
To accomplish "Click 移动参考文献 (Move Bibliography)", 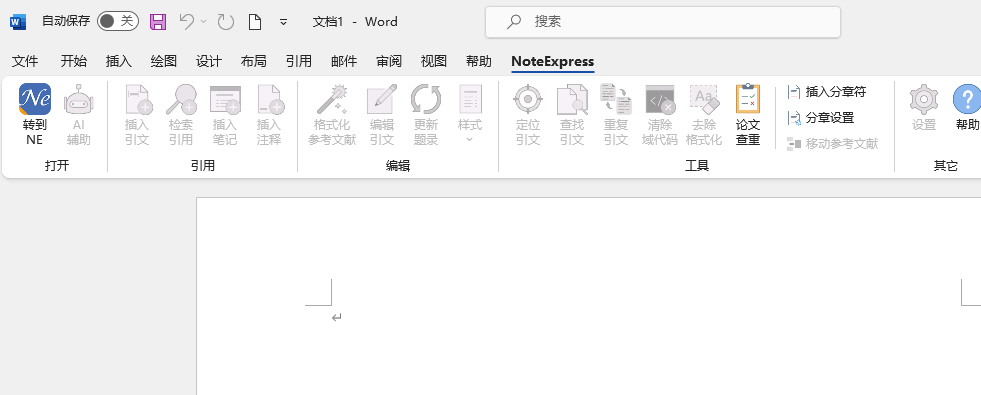I will coord(833,144).
